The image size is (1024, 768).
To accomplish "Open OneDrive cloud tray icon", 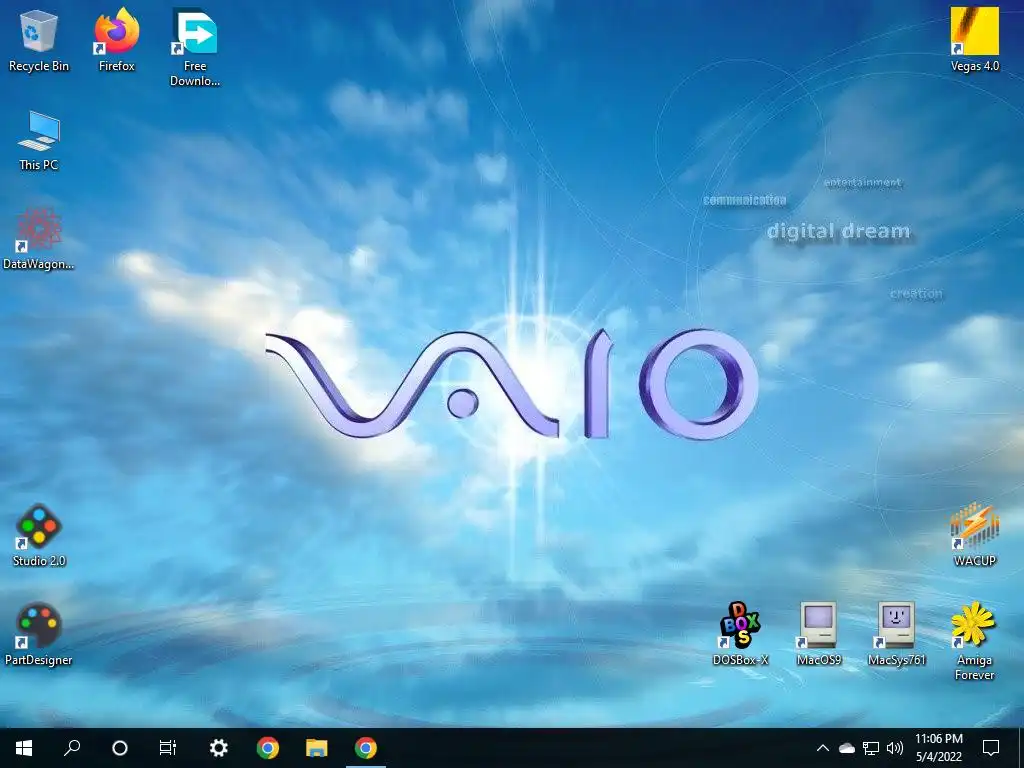I will [846, 748].
